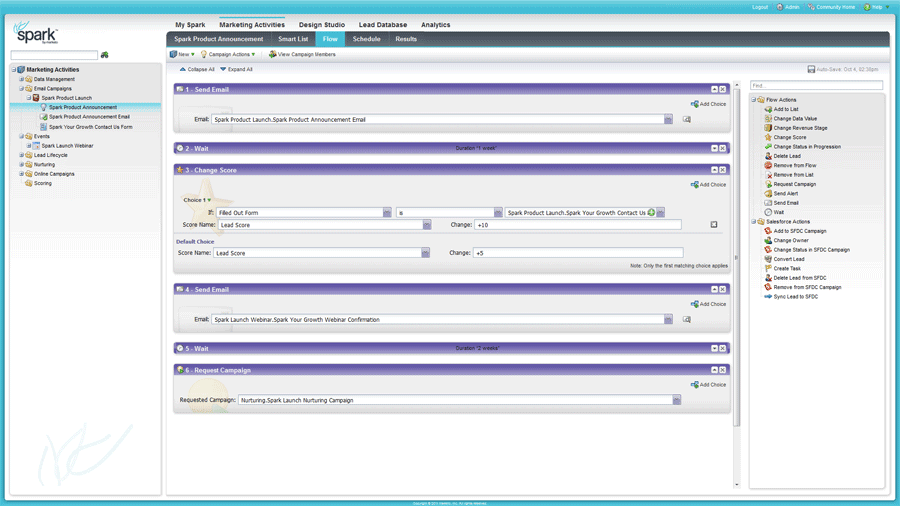The image size is (900, 506).
Task: Open the New dropdown menu
Action: [182, 55]
